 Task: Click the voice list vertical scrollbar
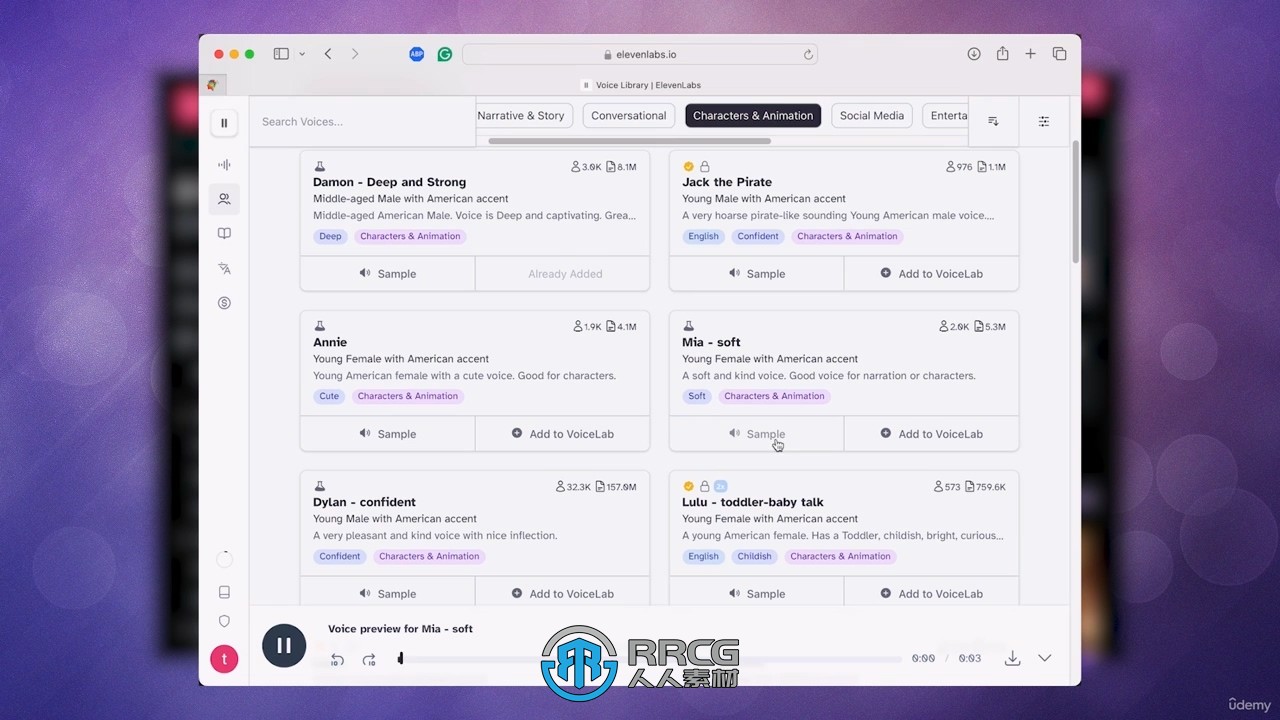pyautogui.click(x=1075, y=201)
